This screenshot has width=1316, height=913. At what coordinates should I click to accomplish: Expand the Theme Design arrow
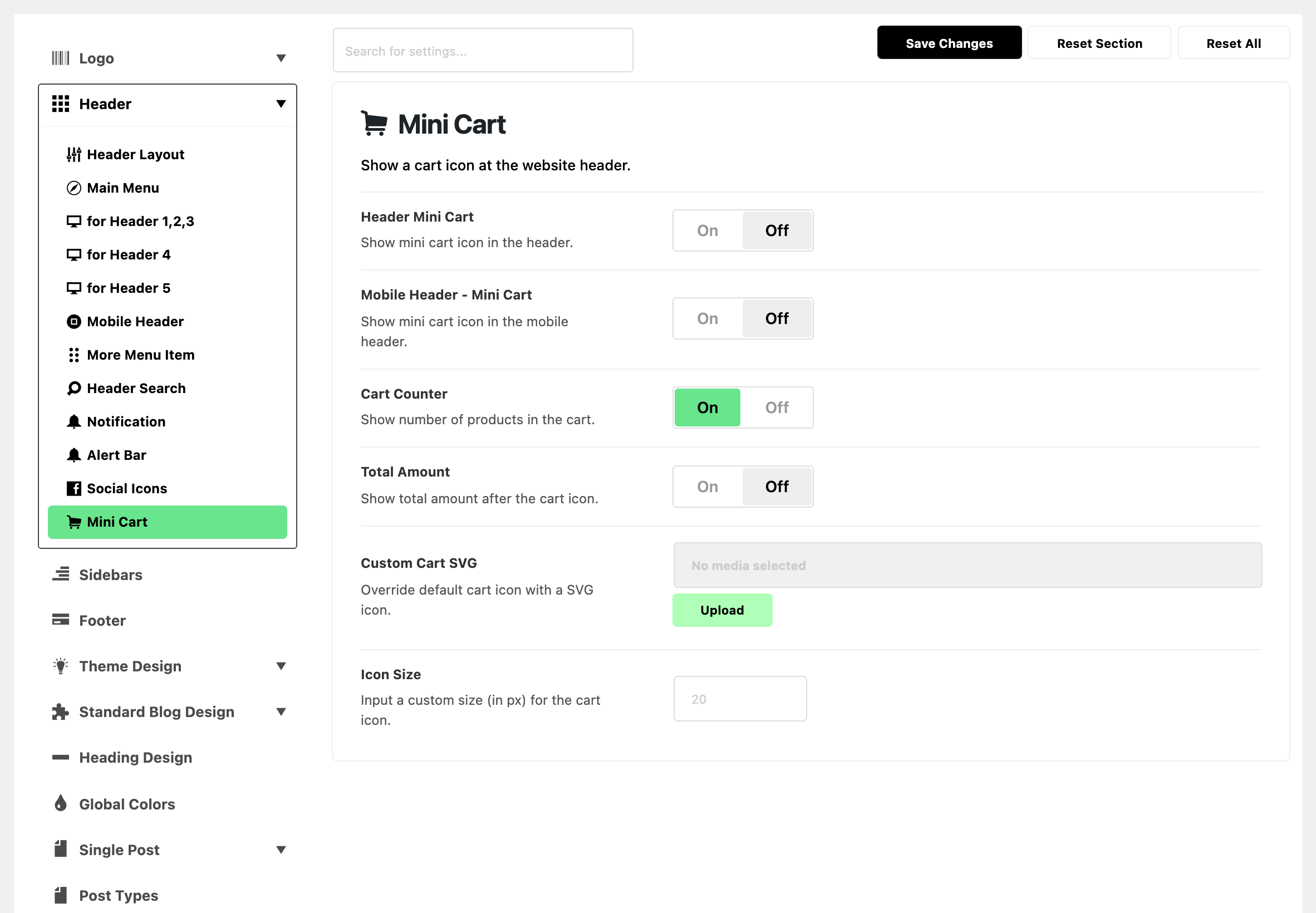click(x=281, y=666)
